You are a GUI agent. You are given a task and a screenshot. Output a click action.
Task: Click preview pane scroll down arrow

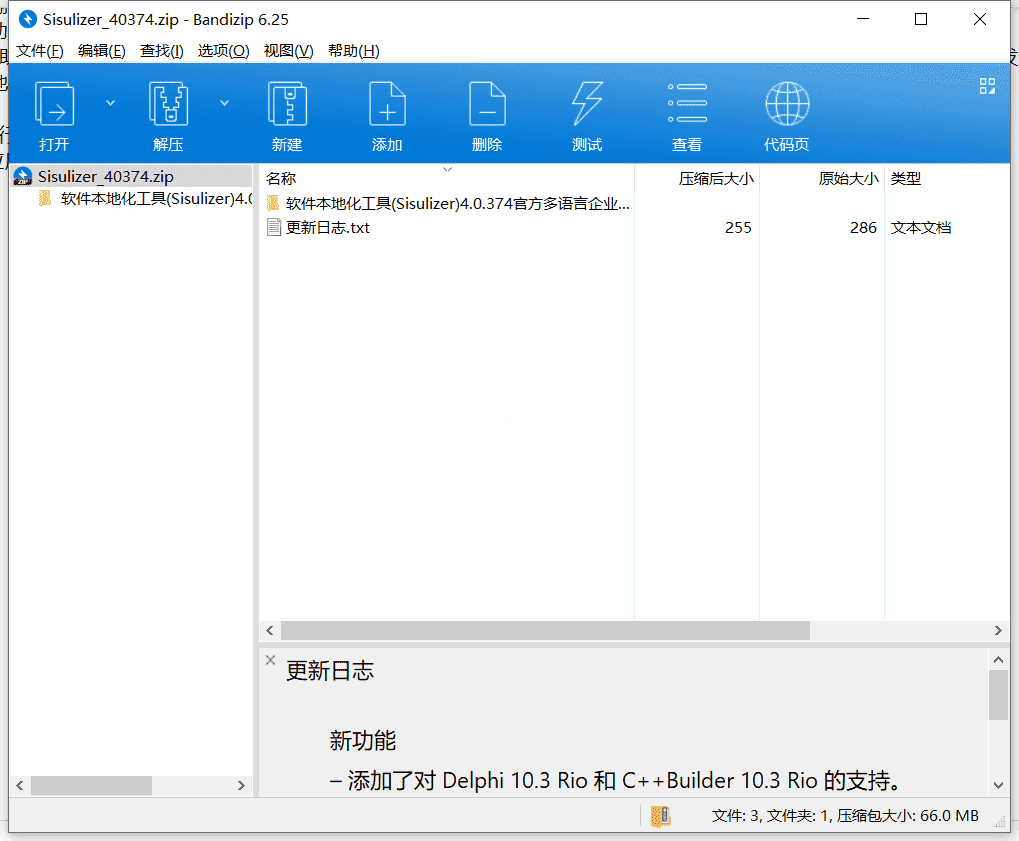pyautogui.click(x=998, y=785)
